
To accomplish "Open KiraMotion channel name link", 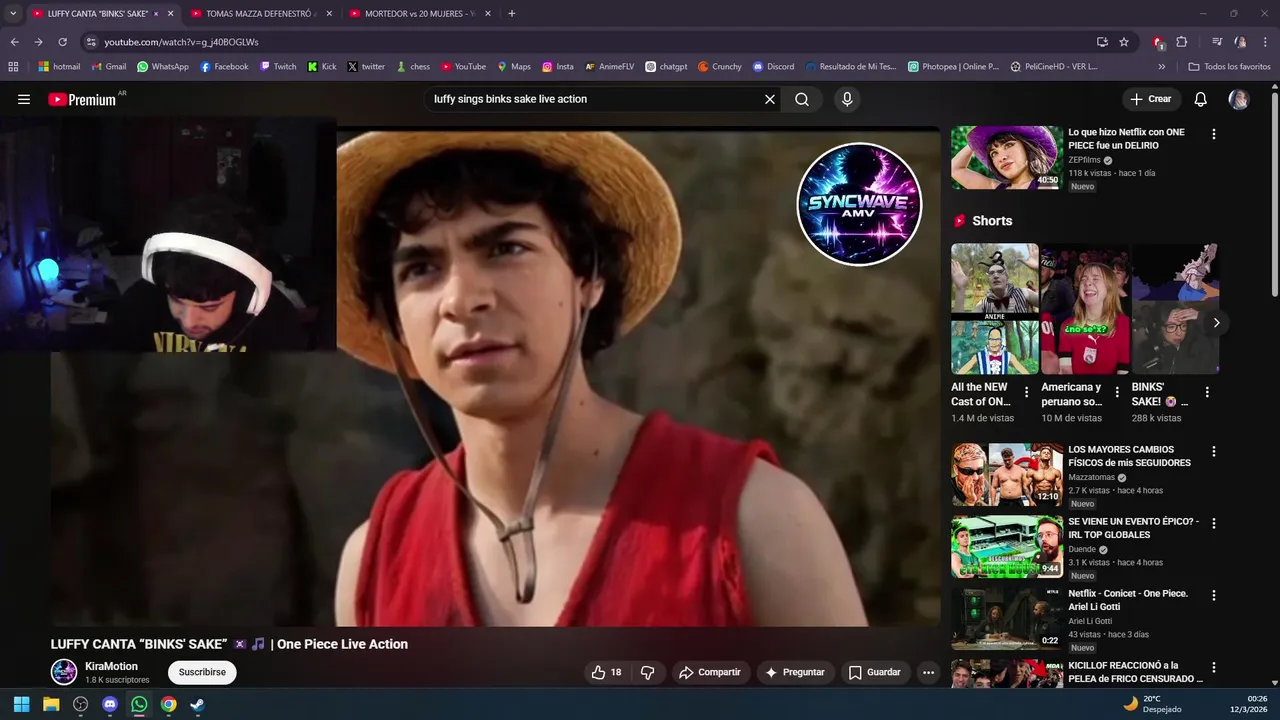I will pos(111,666).
